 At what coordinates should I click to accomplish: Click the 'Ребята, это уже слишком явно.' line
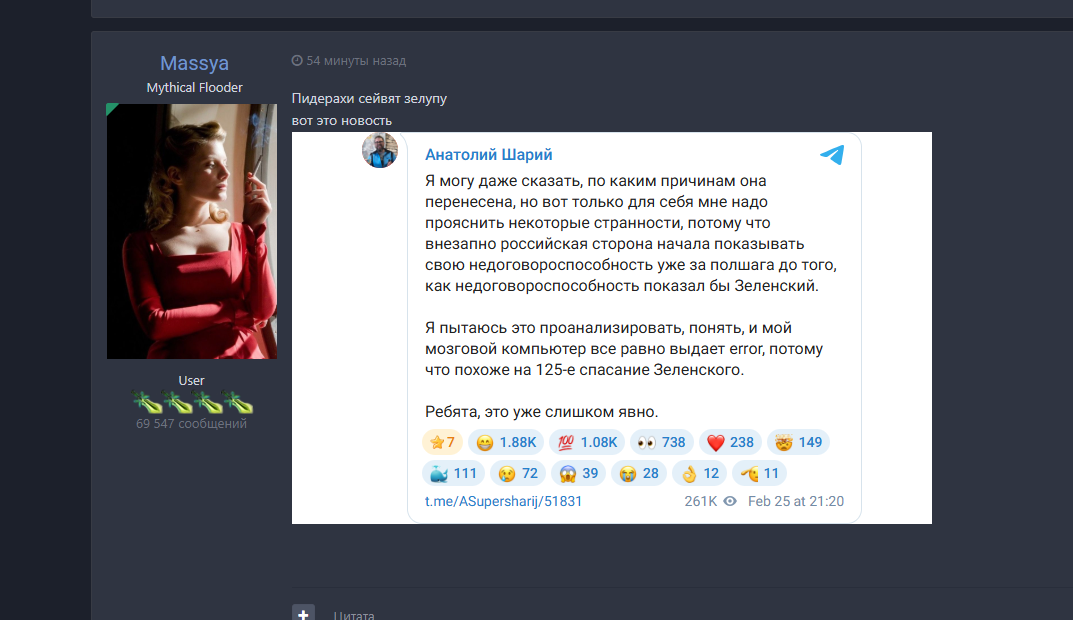[541, 412]
